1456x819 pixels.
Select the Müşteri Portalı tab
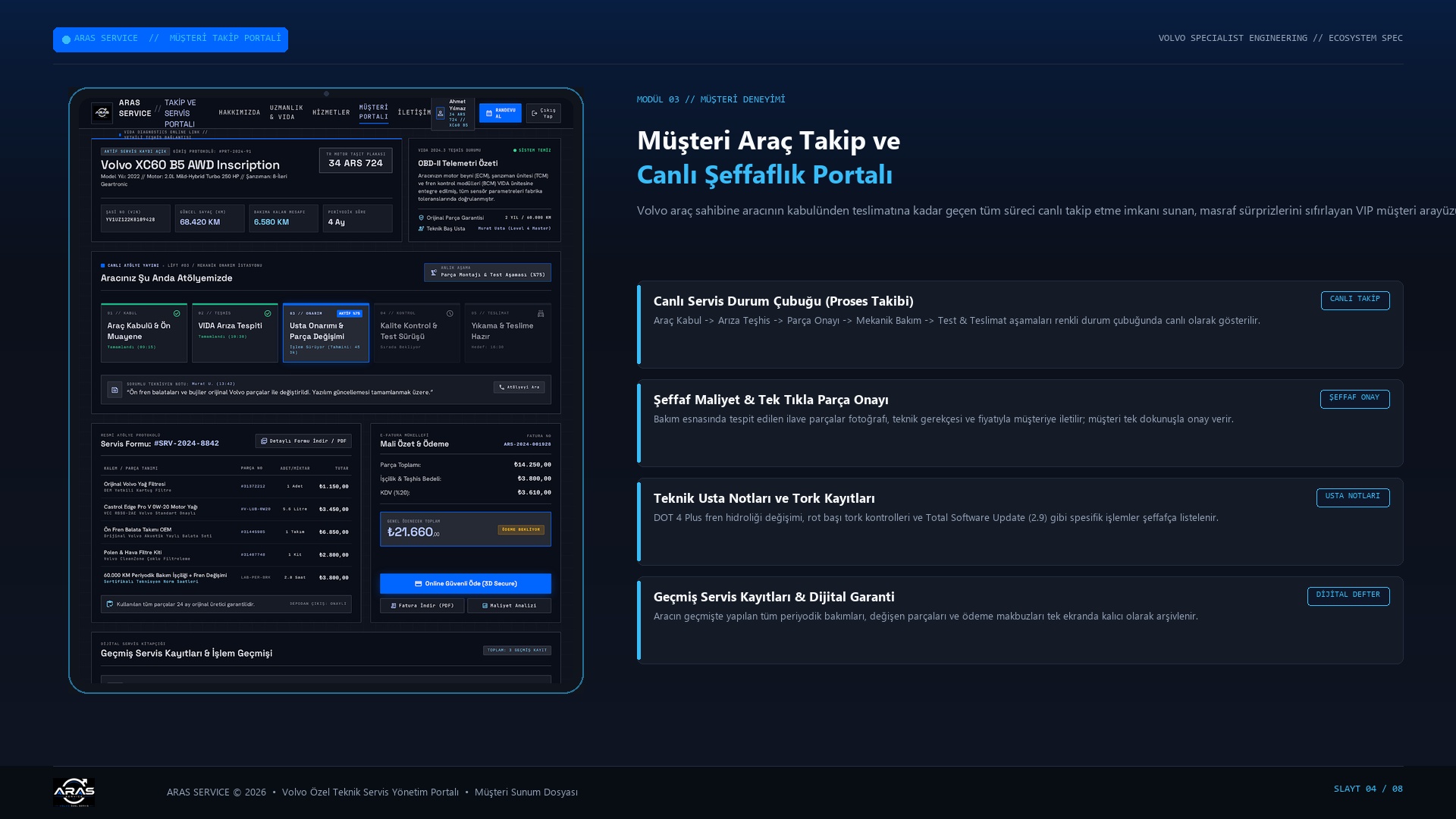tap(374, 113)
